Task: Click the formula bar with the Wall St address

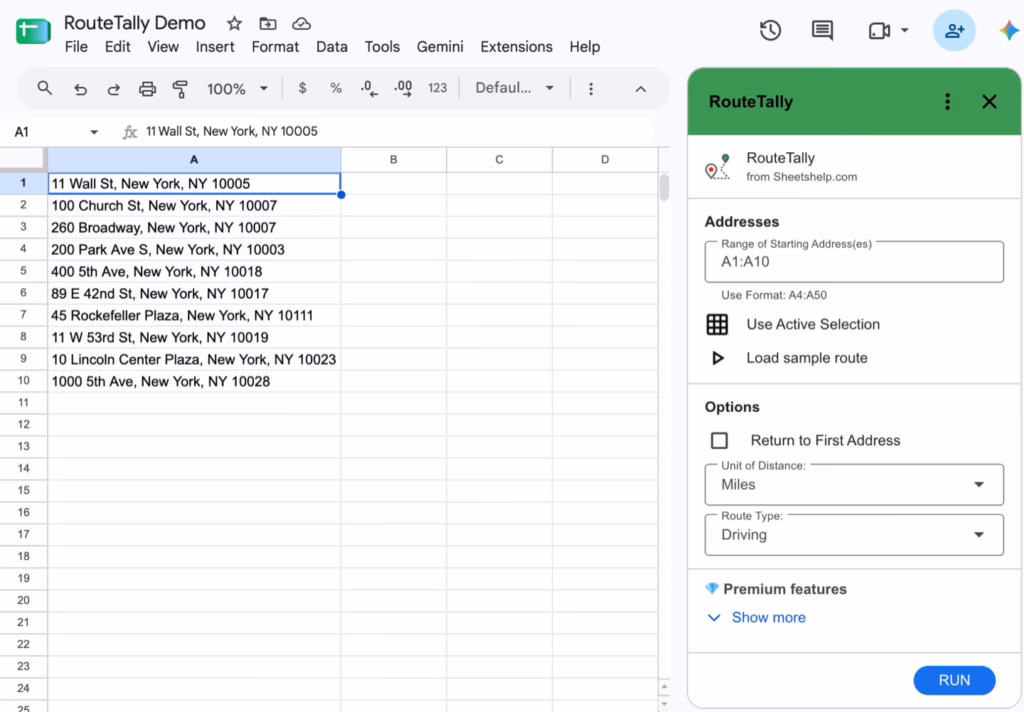Action: 231,131
